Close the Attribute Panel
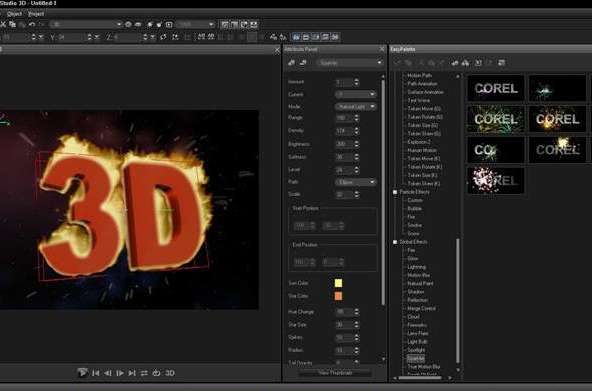The image size is (592, 391). (x=381, y=49)
